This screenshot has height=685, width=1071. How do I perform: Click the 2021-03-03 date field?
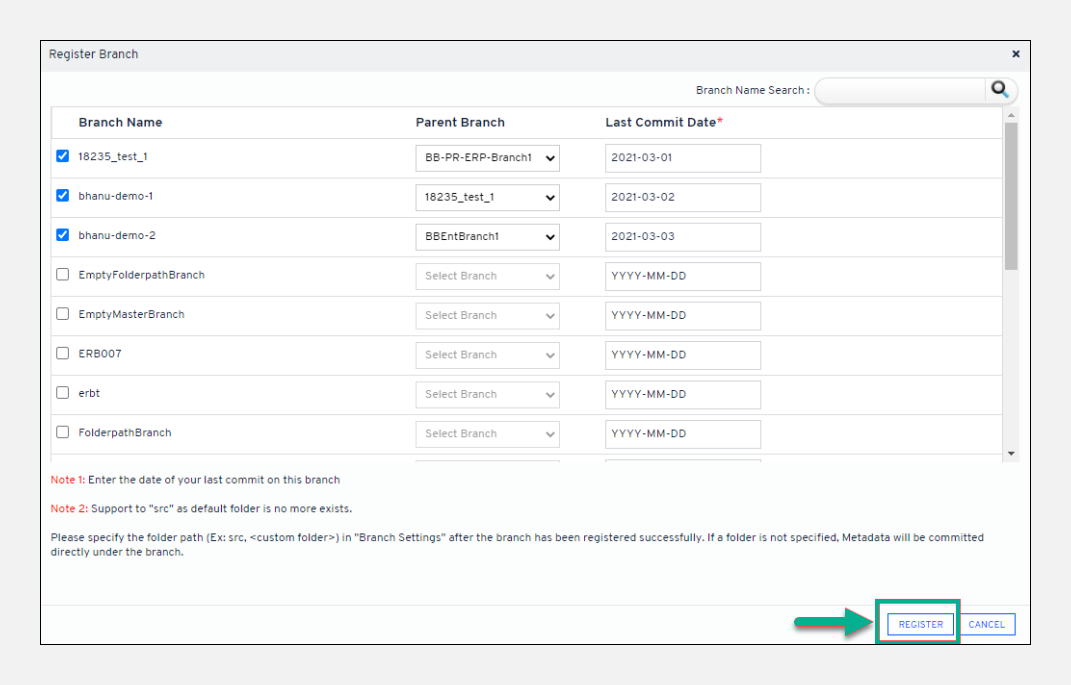[682, 237]
